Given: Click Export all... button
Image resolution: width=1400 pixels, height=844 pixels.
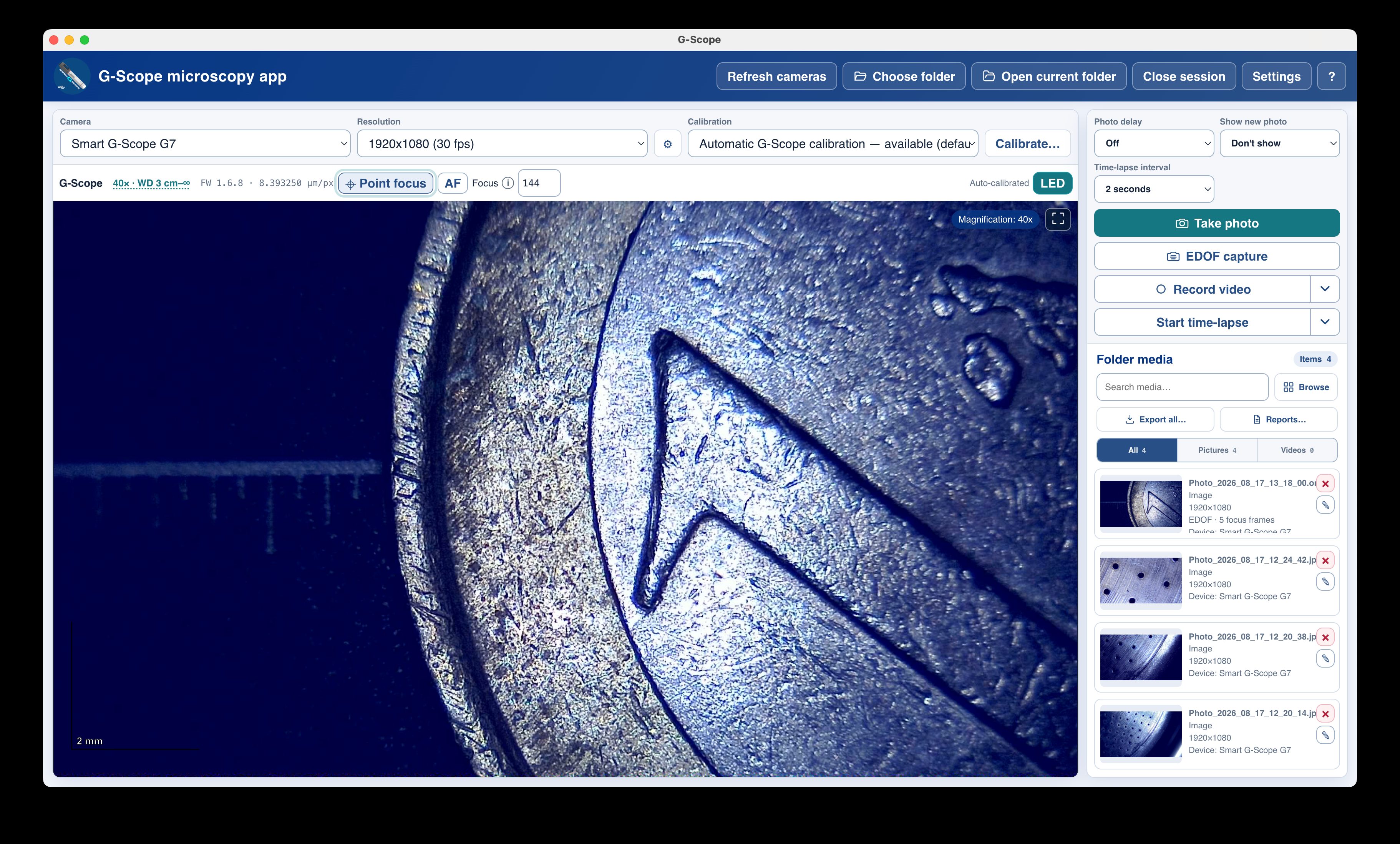Looking at the screenshot, I should (x=1155, y=419).
